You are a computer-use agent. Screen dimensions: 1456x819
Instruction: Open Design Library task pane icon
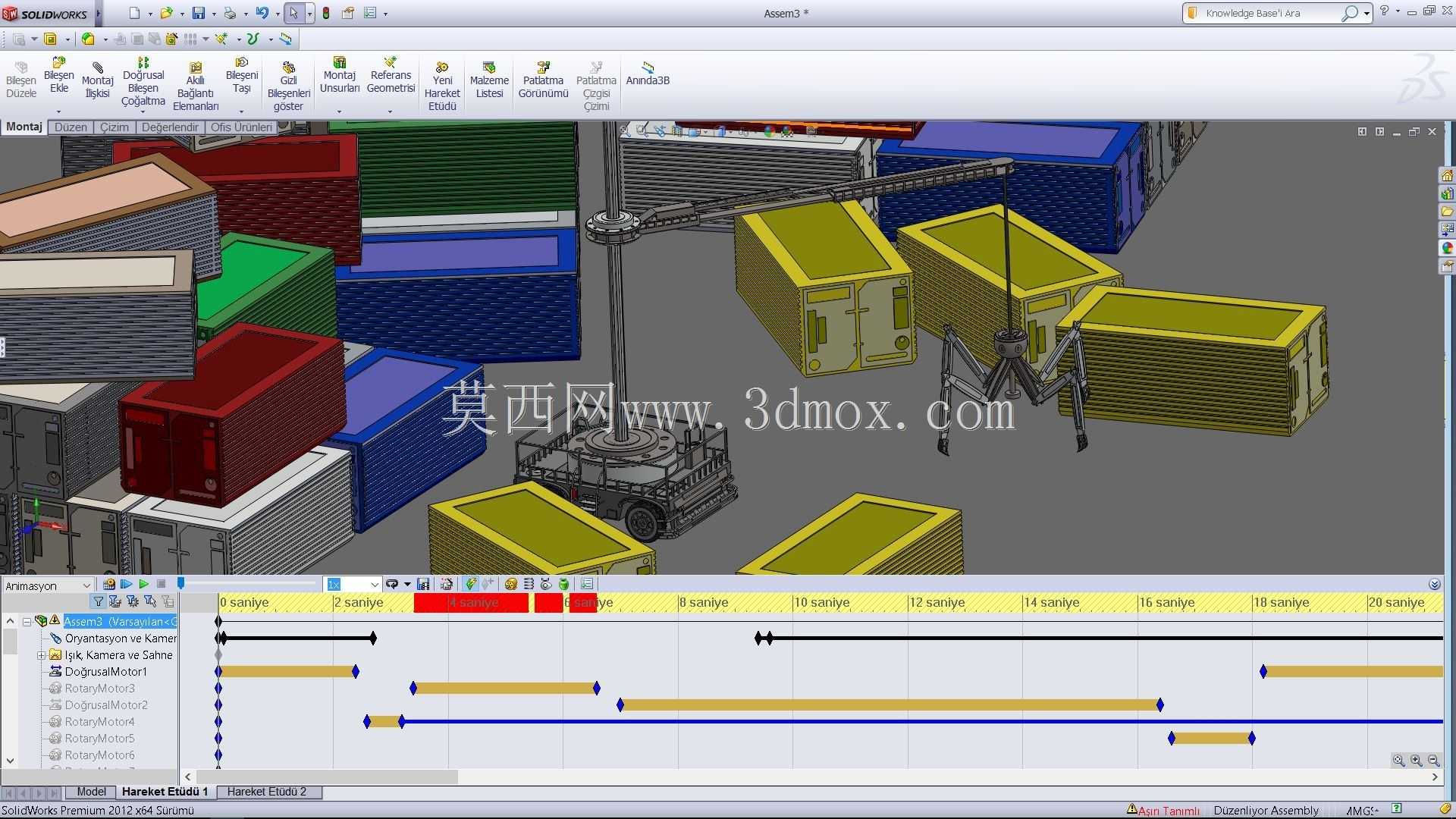pos(1447,194)
